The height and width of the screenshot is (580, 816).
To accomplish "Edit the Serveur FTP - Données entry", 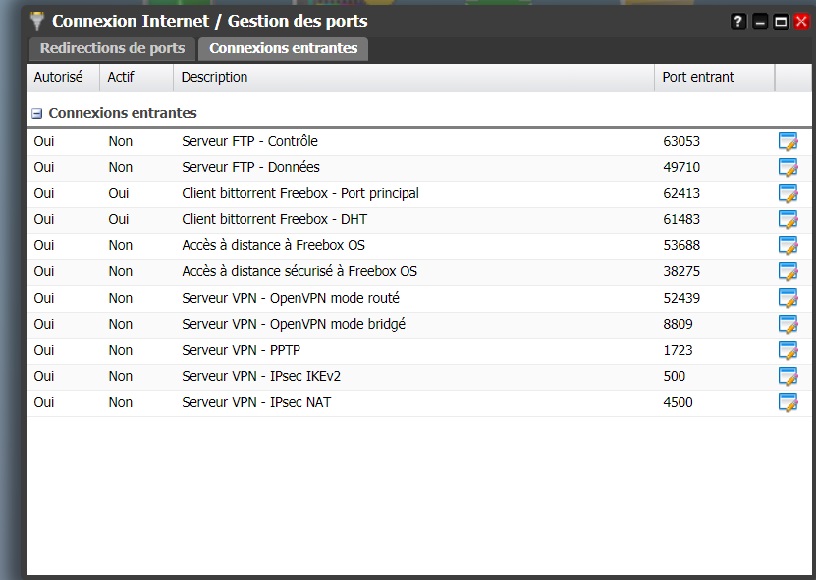I will (x=788, y=168).
